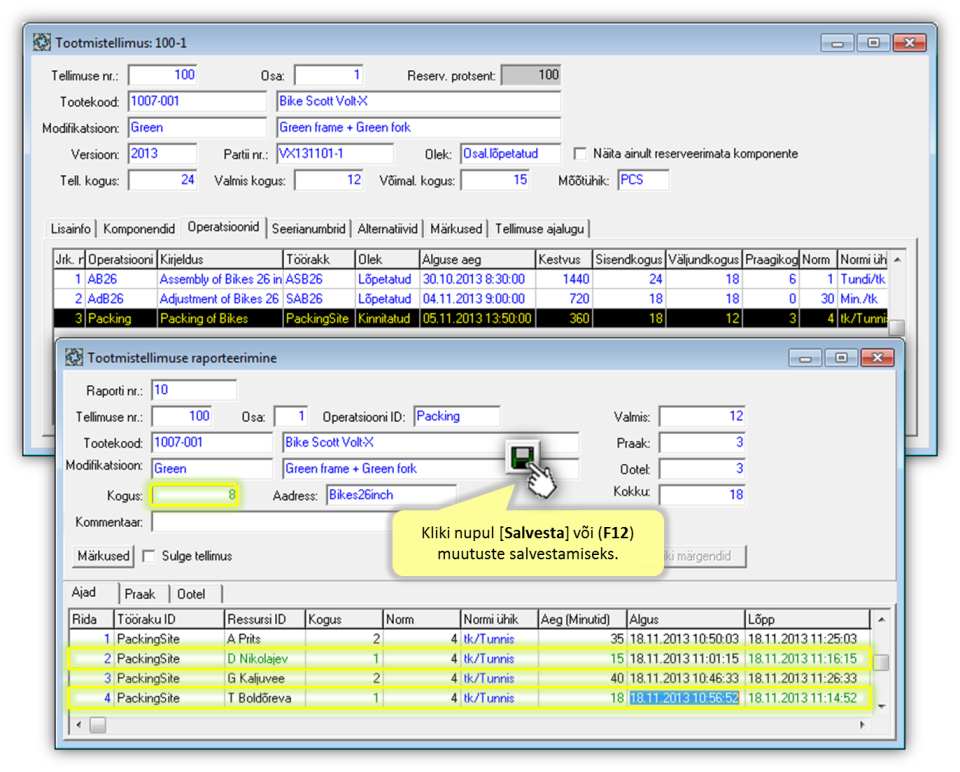Select the Operatsioonid tab

click(x=223, y=227)
